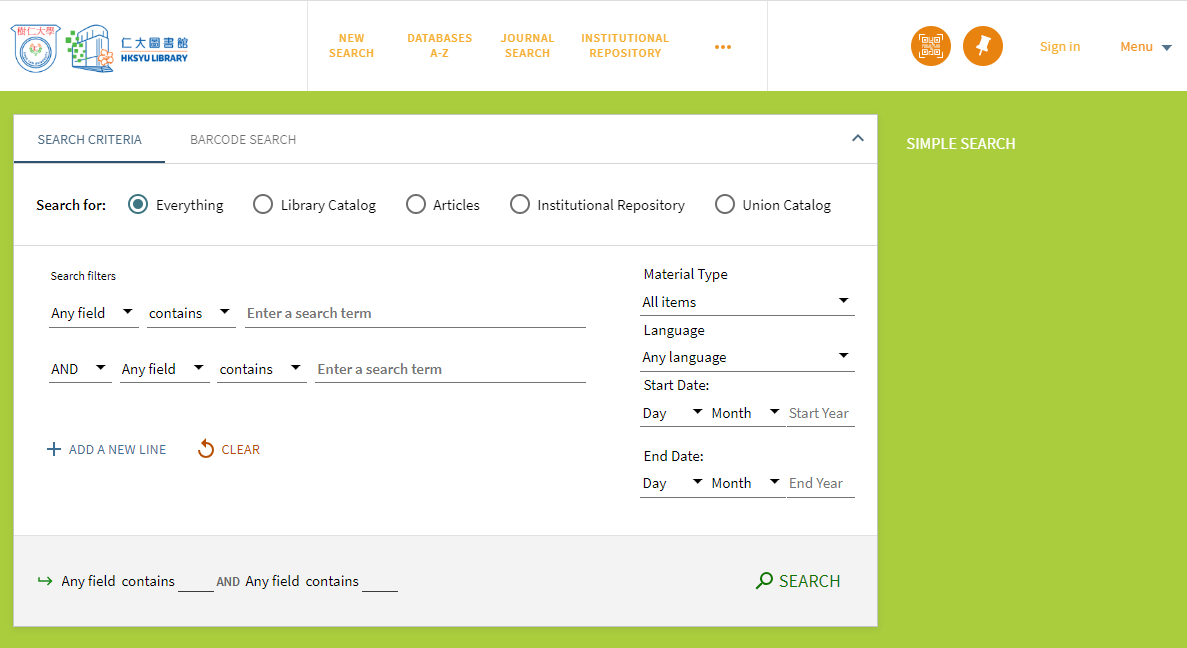This screenshot has width=1187, height=648.
Task: Click the Start Year input field
Action: coord(820,413)
